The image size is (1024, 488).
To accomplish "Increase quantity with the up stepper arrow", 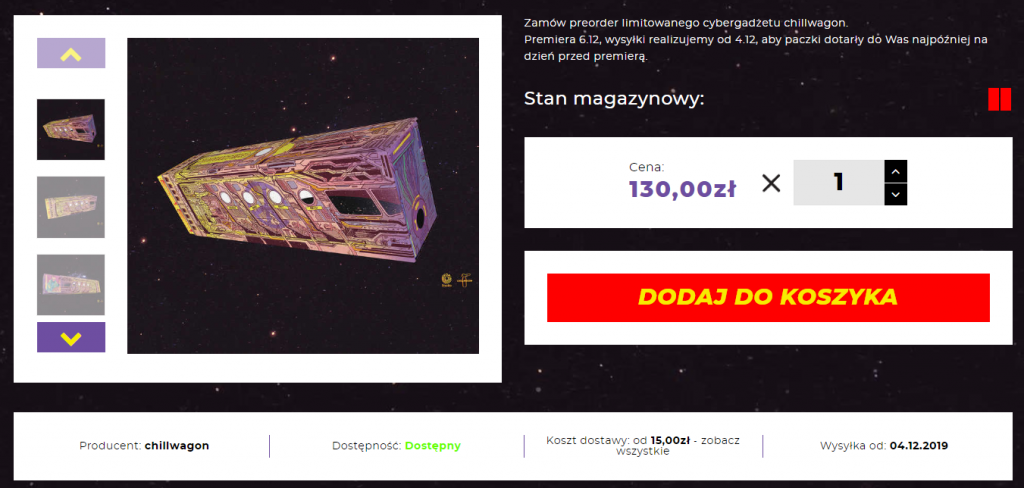I will pos(895,172).
